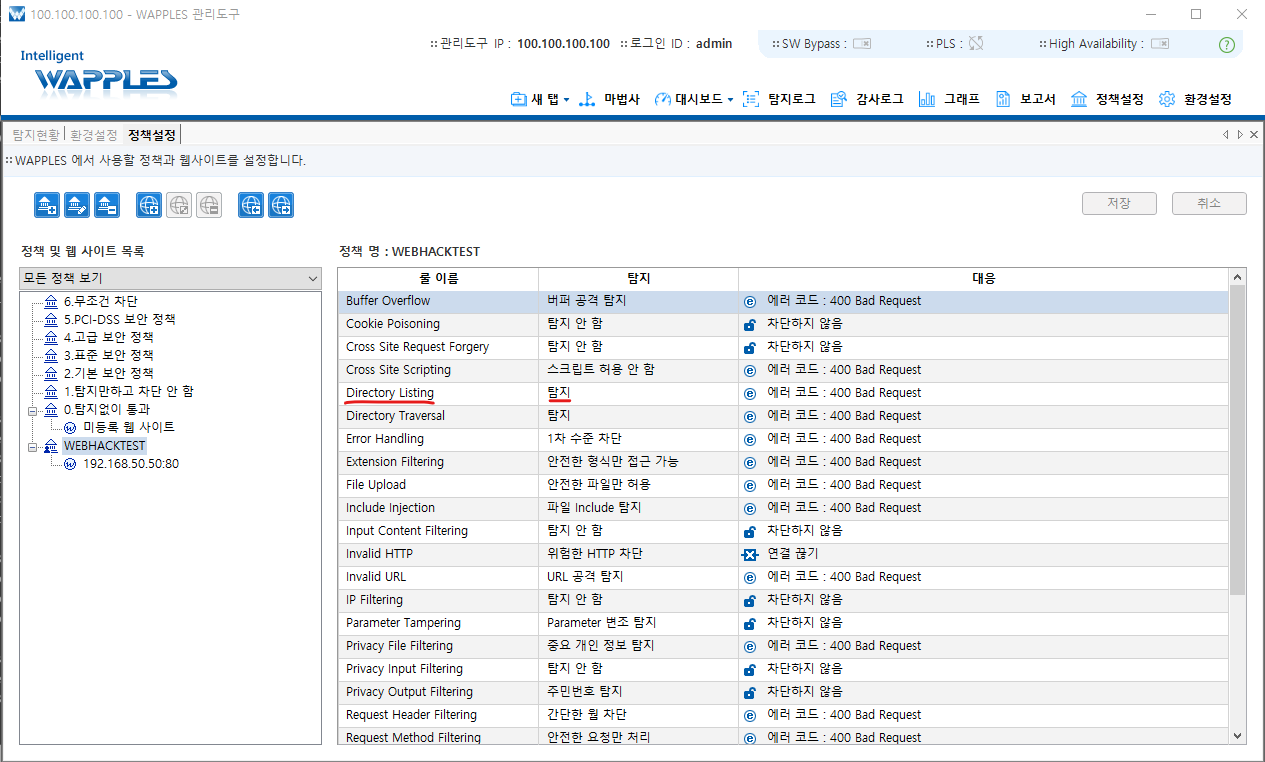
Task: Click the unlock icon in Cookie Poisoning row
Action: (750, 324)
